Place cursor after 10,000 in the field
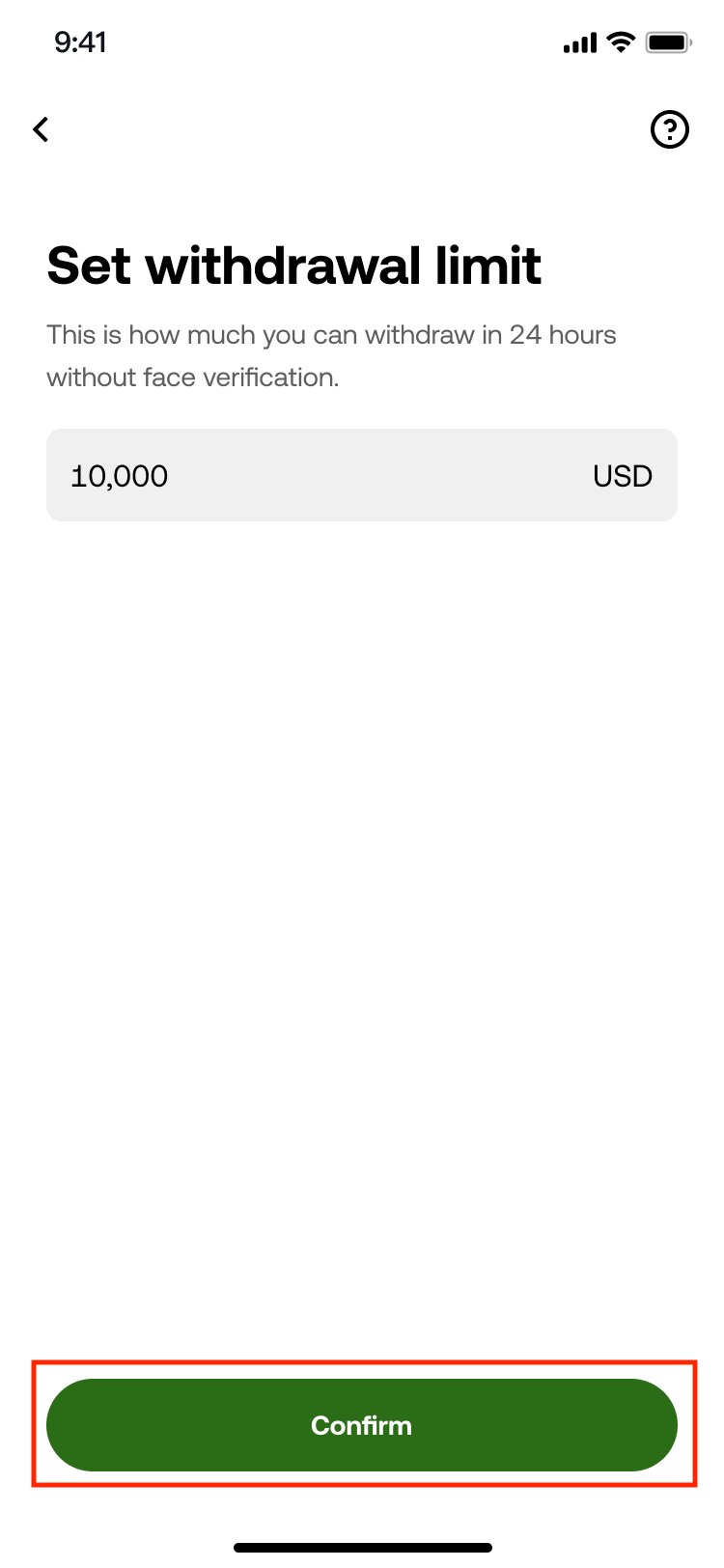The image size is (724, 1568). click(174, 476)
